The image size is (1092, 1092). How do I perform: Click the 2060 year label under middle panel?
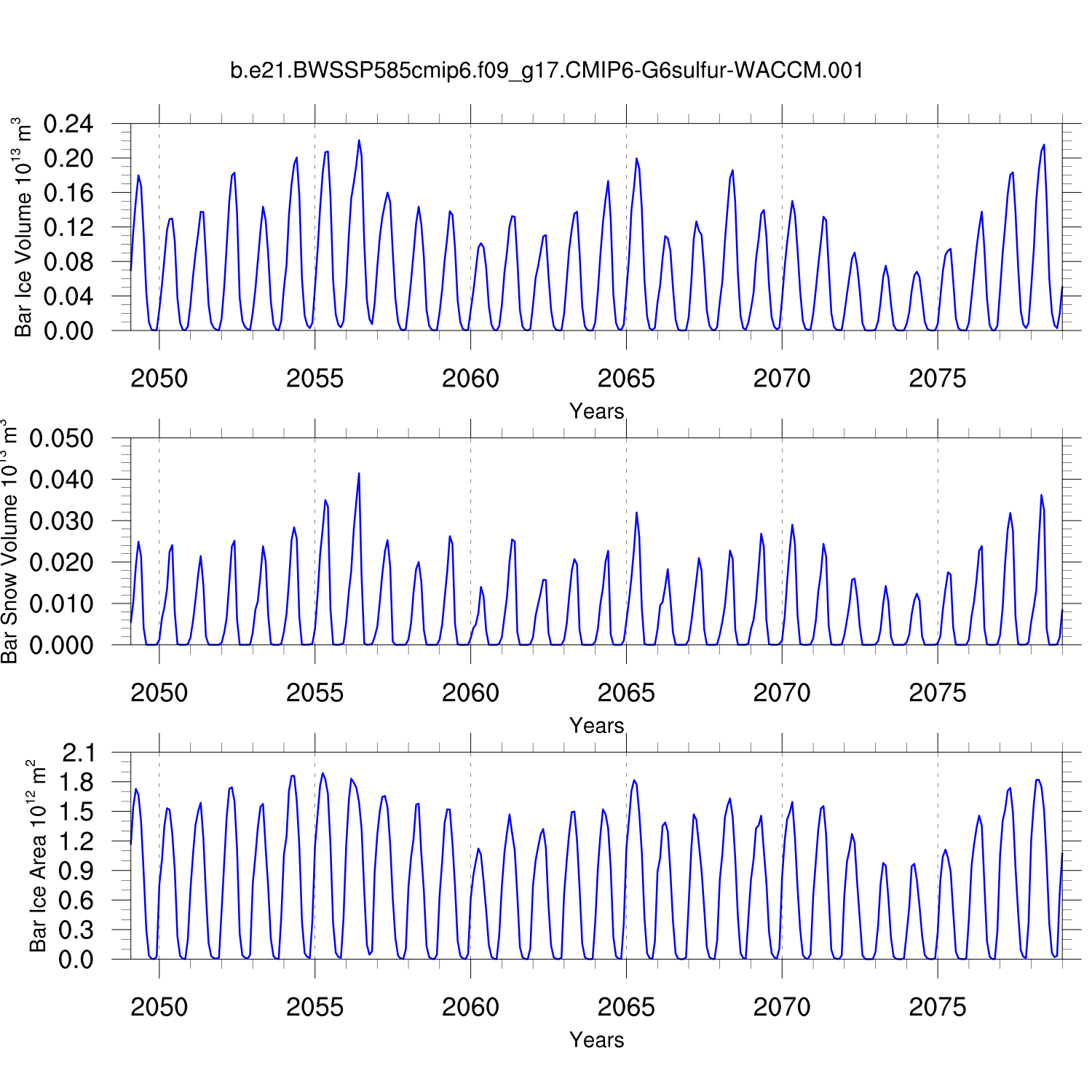(470, 693)
